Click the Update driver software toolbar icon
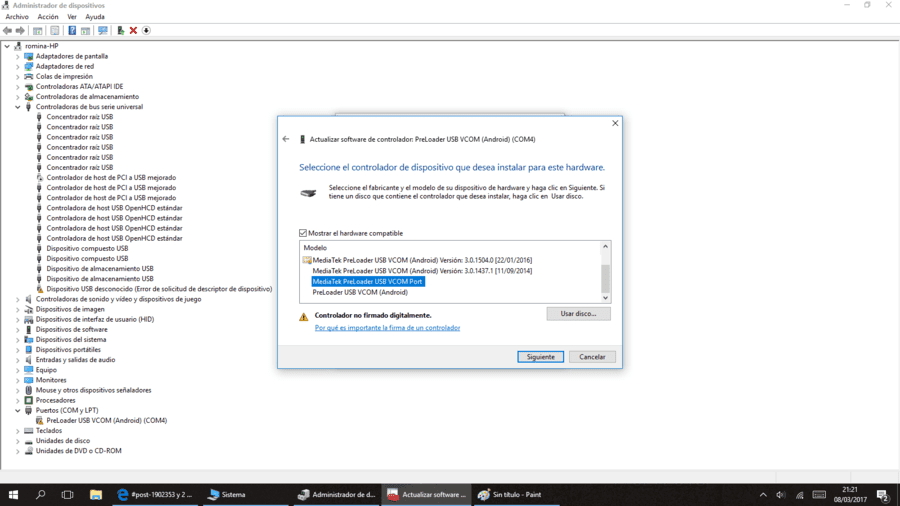Screen dimensions: 900x506 click(121, 30)
